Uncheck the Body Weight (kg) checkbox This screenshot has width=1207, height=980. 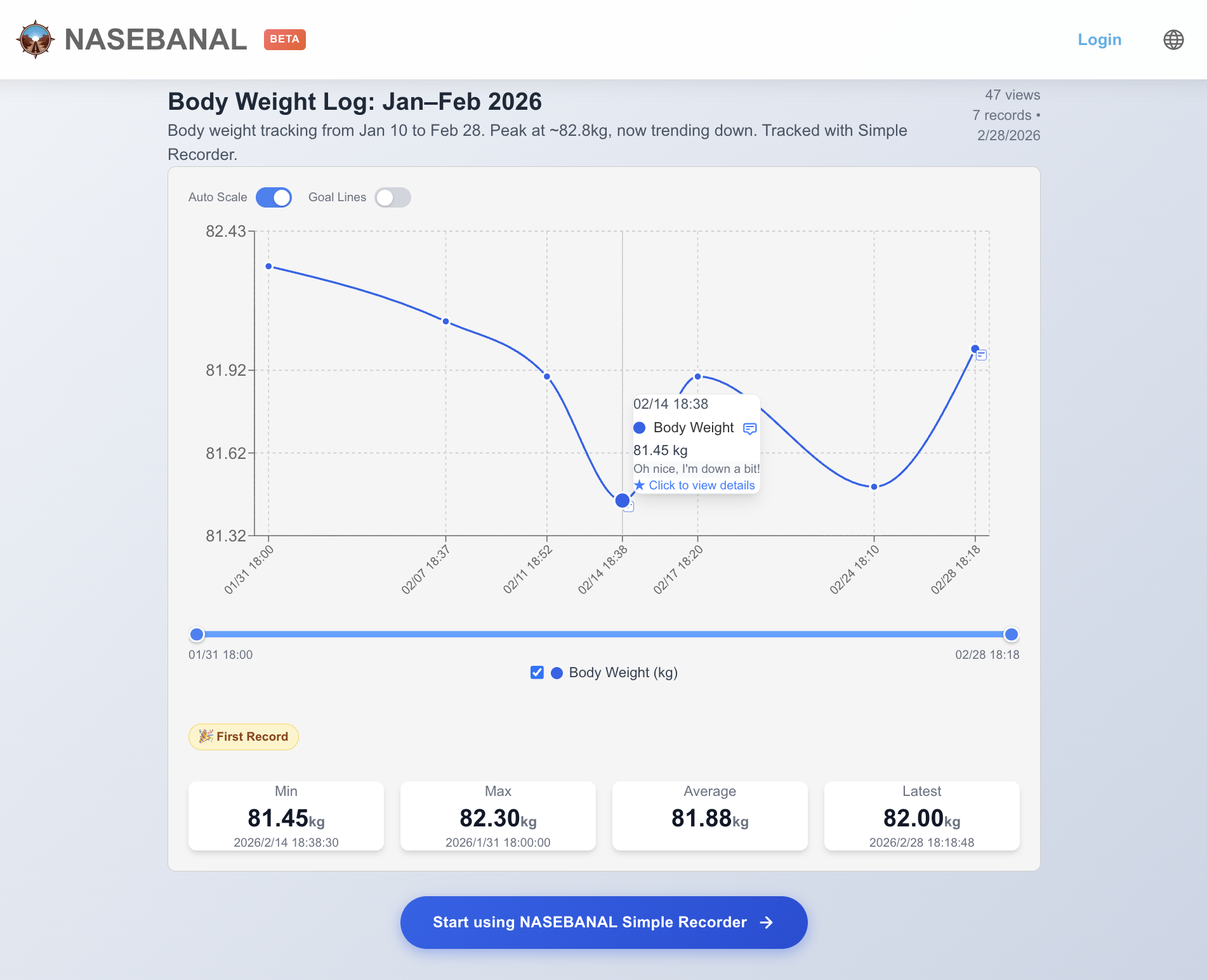[x=537, y=673]
